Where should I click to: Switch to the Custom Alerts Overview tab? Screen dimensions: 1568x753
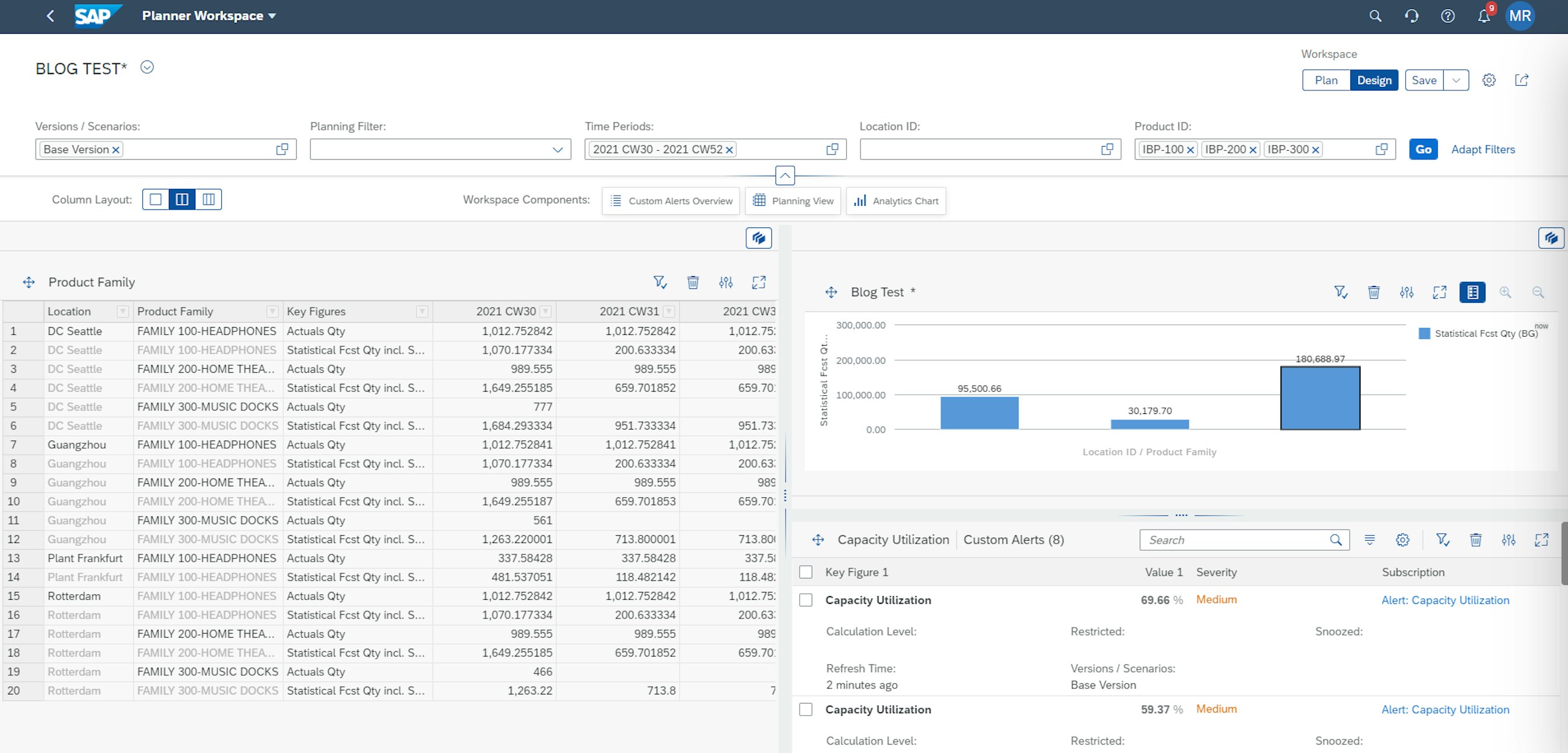(671, 201)
